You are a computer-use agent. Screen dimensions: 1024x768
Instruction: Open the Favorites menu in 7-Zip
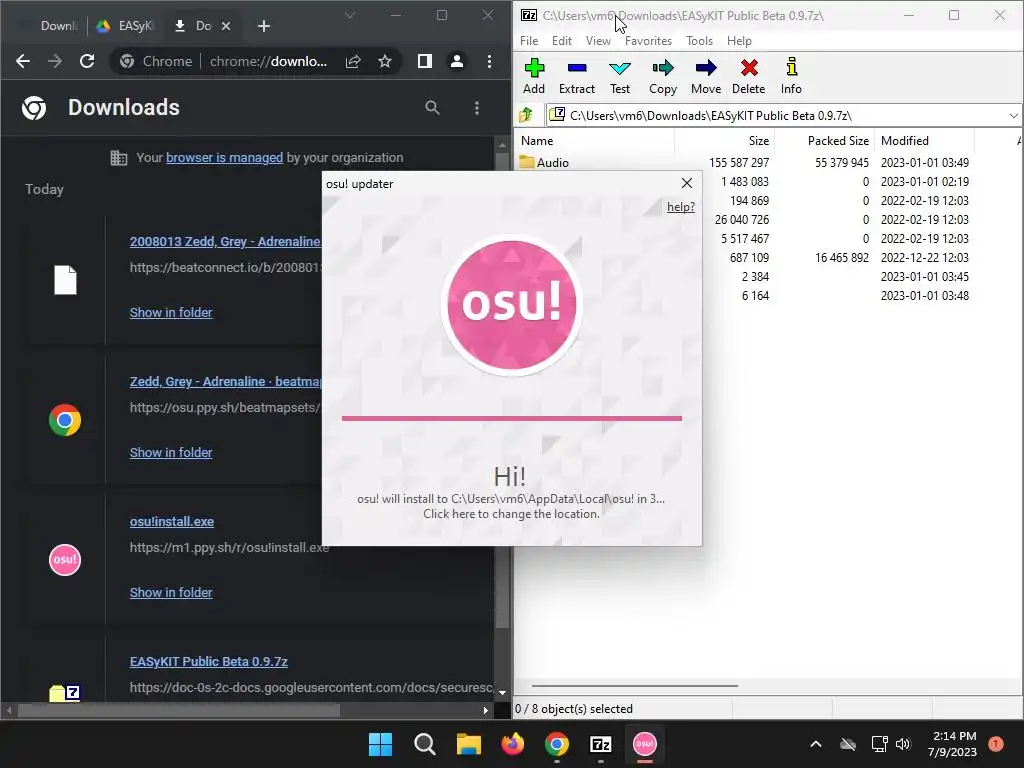click(648, 40)
